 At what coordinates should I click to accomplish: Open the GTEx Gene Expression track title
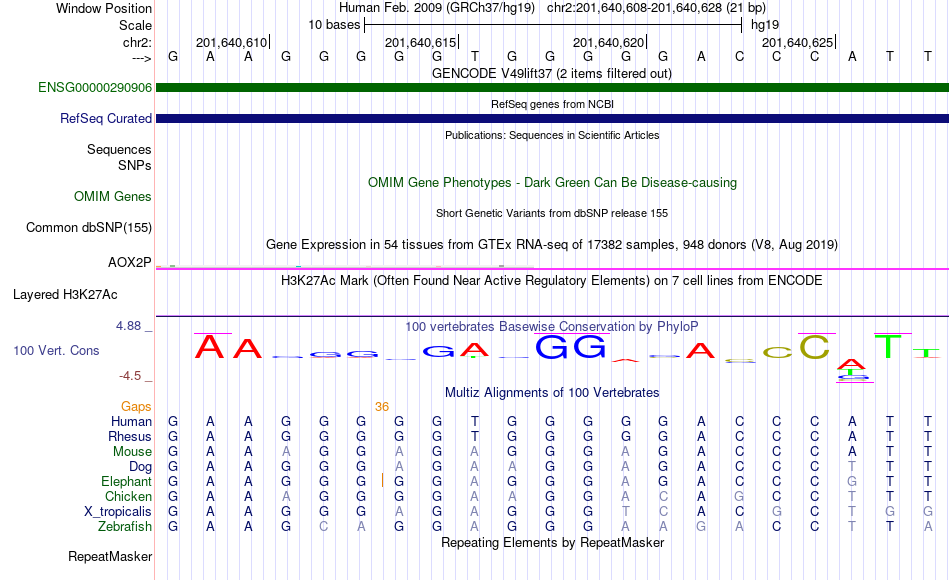point(552,244)
